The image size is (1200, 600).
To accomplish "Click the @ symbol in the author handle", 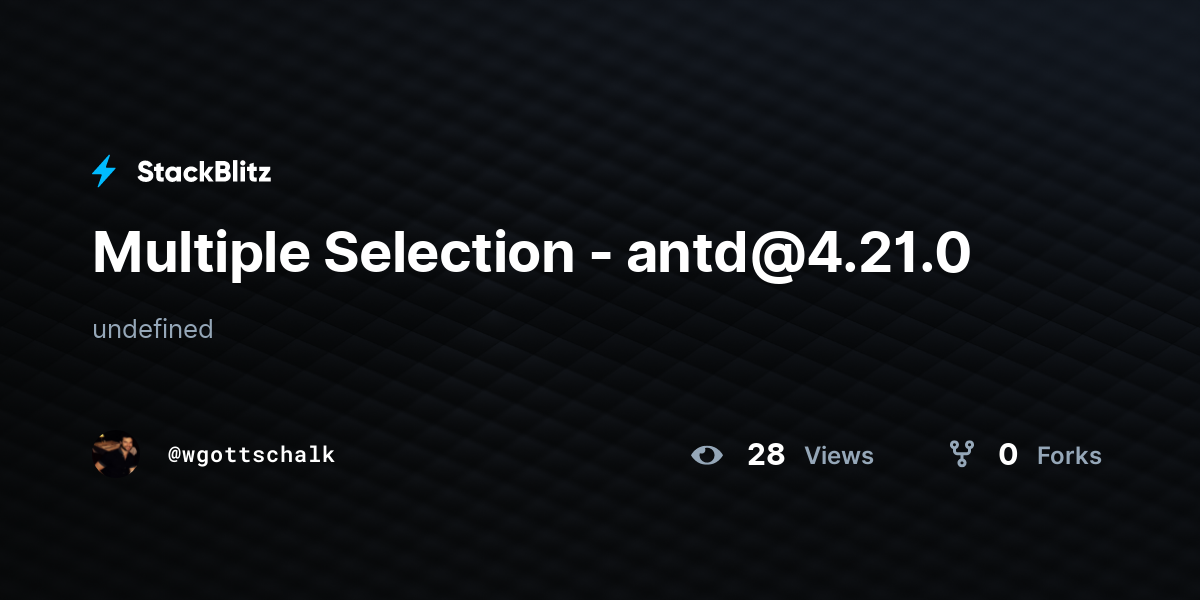I will click(x=174, y=456).
